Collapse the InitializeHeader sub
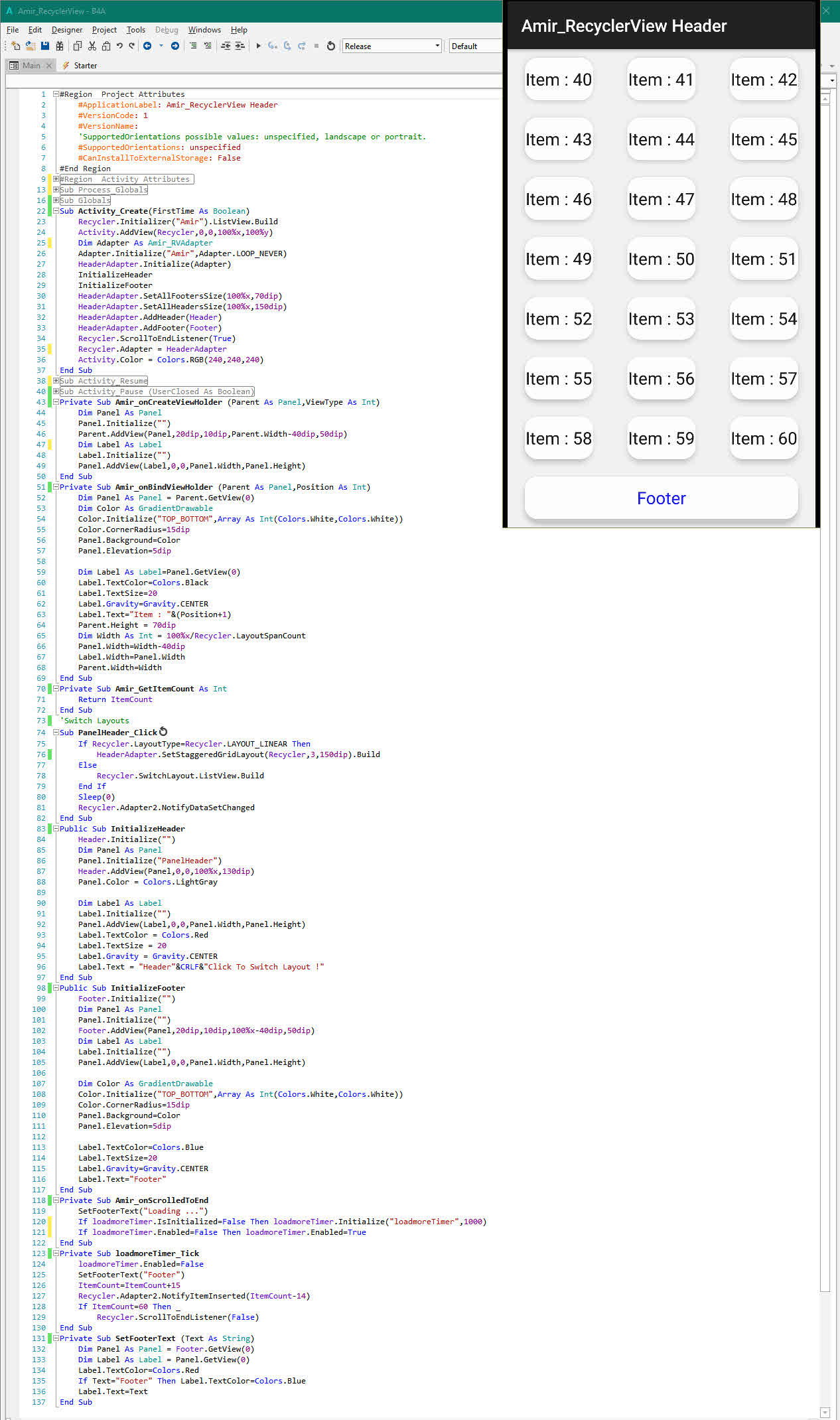The image size is (840, 1420). (x=56, y=829)
